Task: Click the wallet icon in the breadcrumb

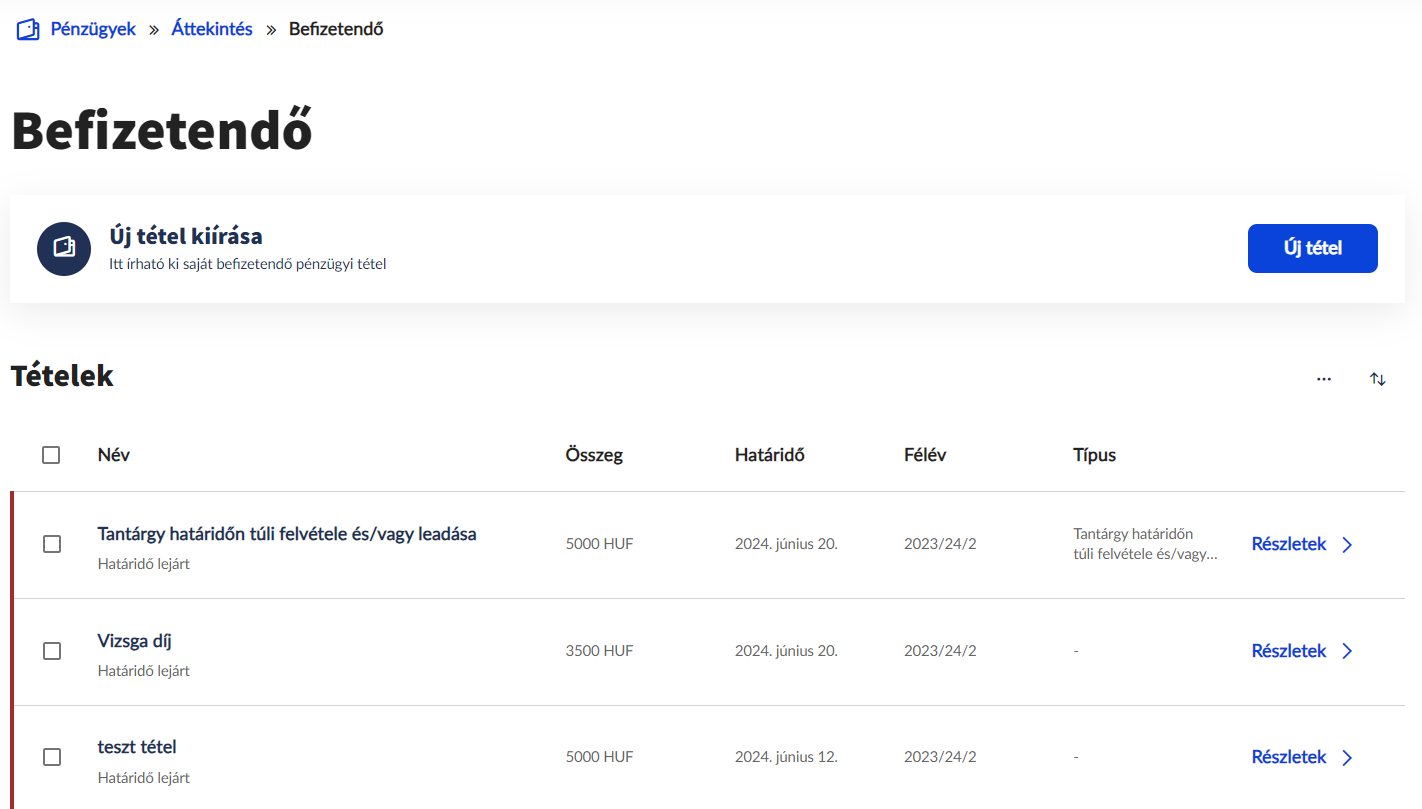Action: click(x=28, y=29)
